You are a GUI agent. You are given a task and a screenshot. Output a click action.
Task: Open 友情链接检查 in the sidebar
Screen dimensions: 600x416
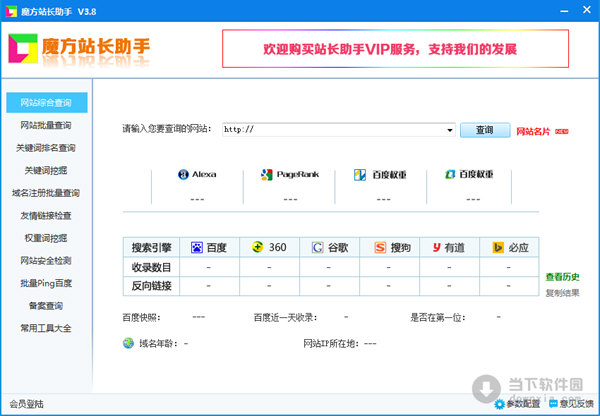coord(46,215)
